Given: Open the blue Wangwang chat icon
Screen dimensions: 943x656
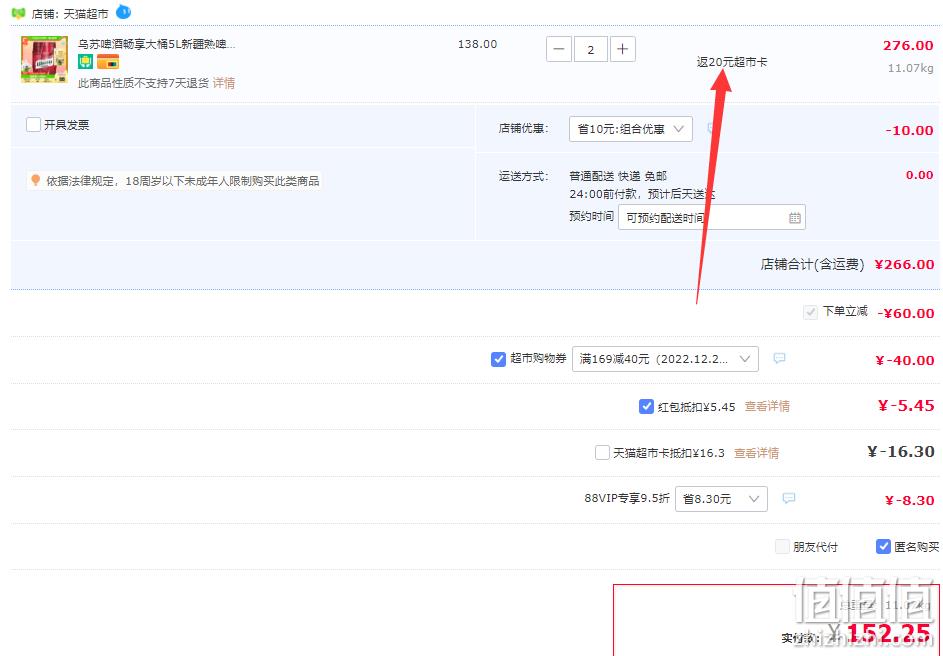Looking at the screenshot, I should click(x=123, y=11).
